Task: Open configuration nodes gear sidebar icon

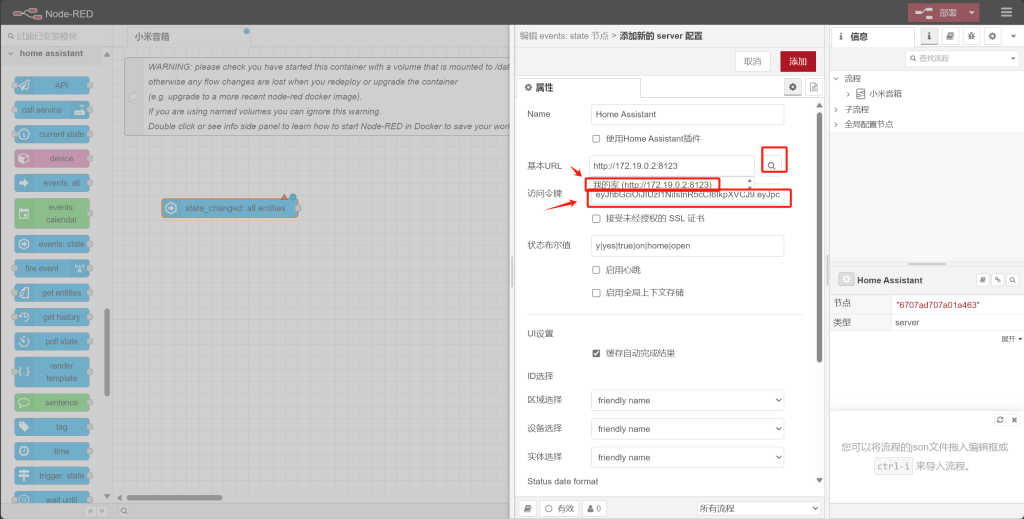Action: tap(992, 37)
